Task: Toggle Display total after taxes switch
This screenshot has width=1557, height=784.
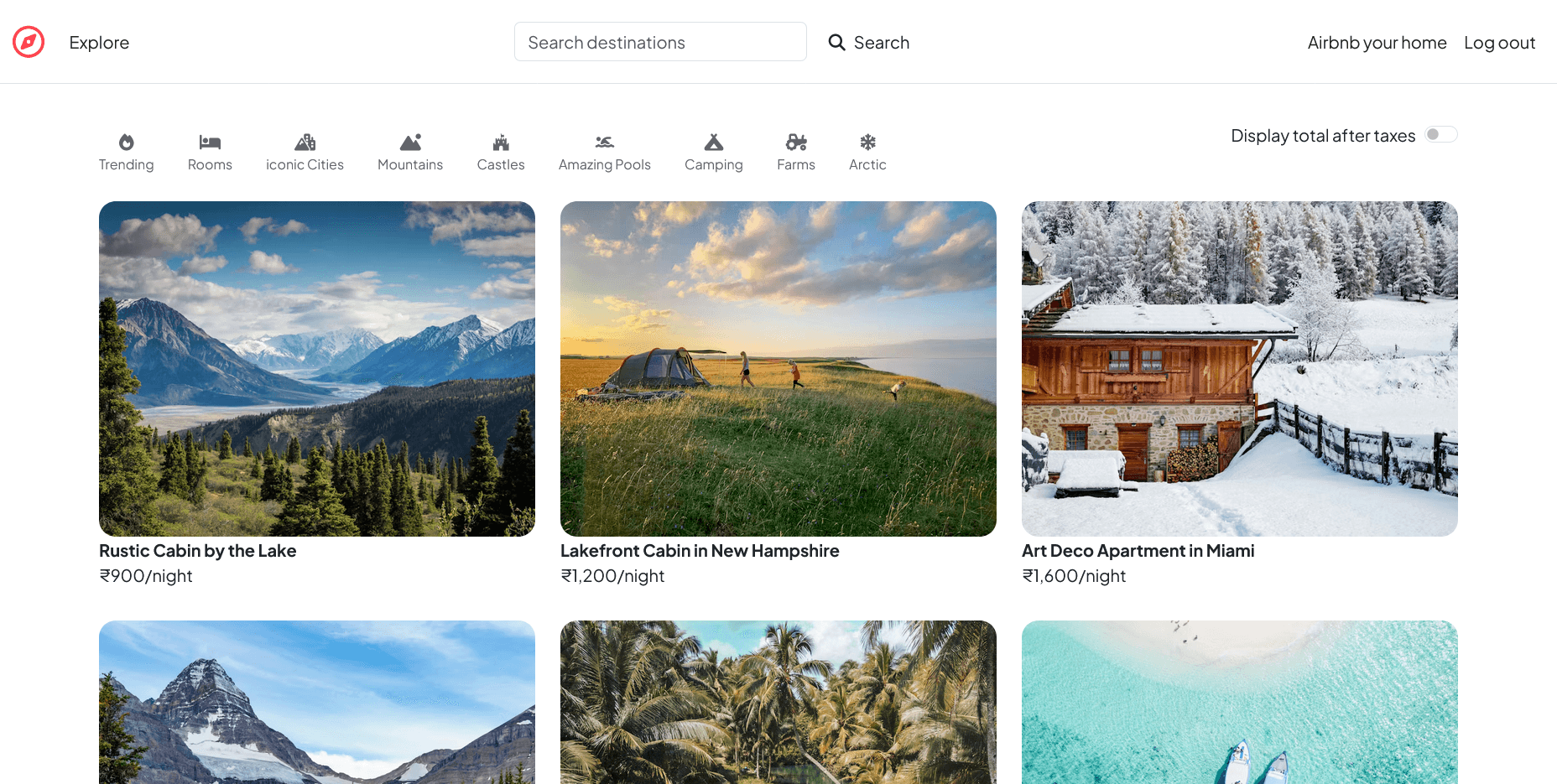Action: click(1441, 134)
